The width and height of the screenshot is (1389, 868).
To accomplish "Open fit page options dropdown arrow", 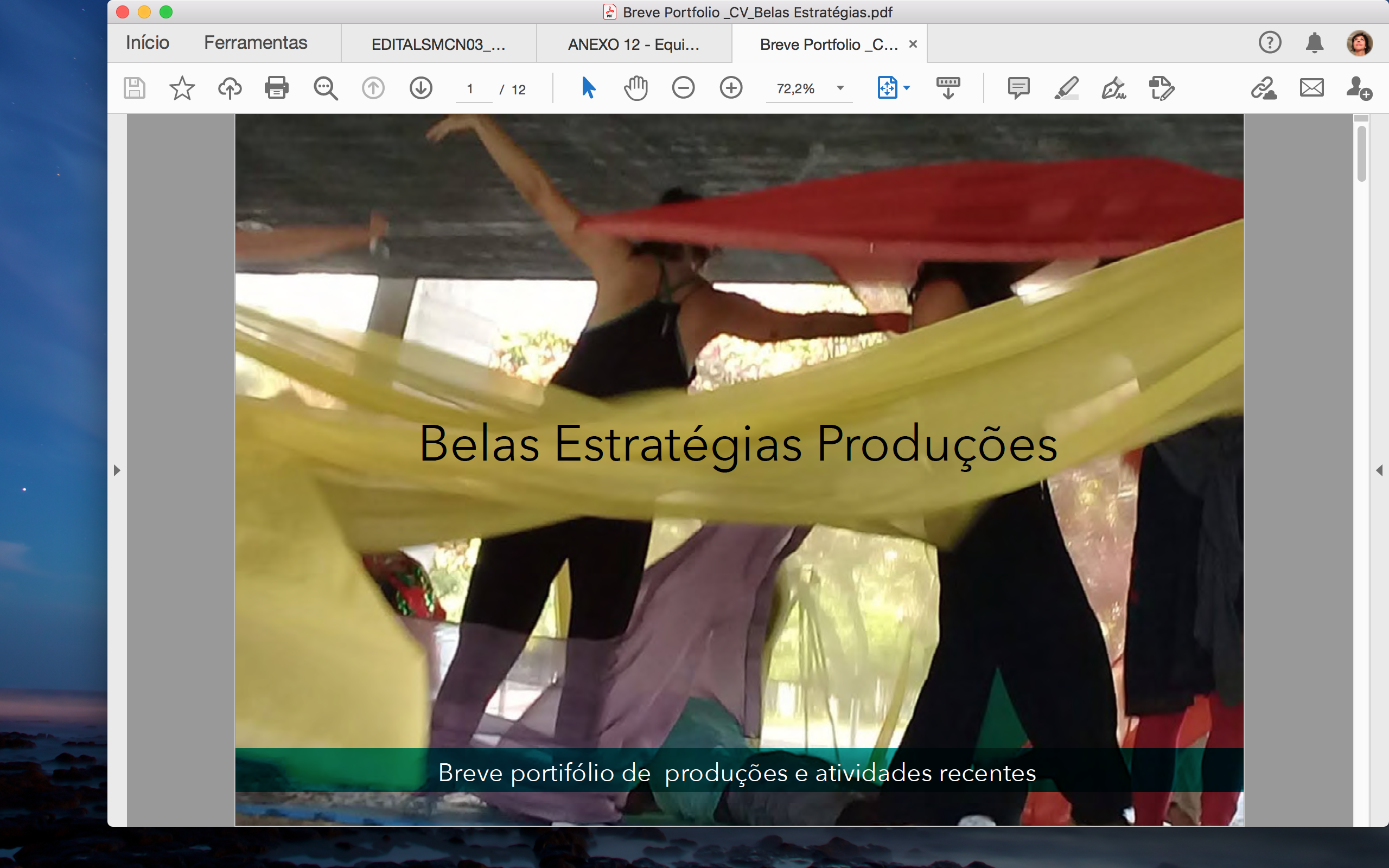I will (x=907, y=88).
